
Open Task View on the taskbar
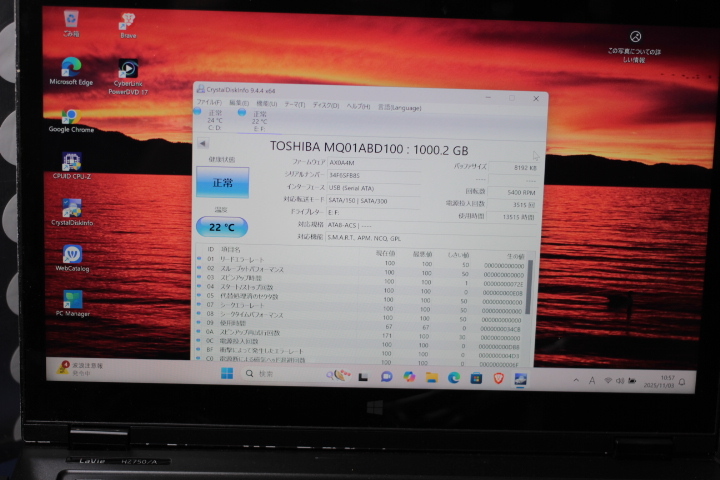click(x=363, y=377)
